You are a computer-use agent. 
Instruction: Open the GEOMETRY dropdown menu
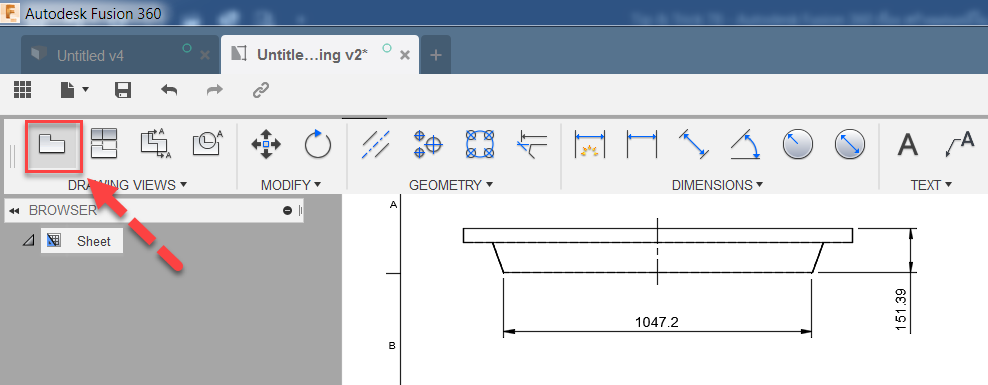click(450, 185)
